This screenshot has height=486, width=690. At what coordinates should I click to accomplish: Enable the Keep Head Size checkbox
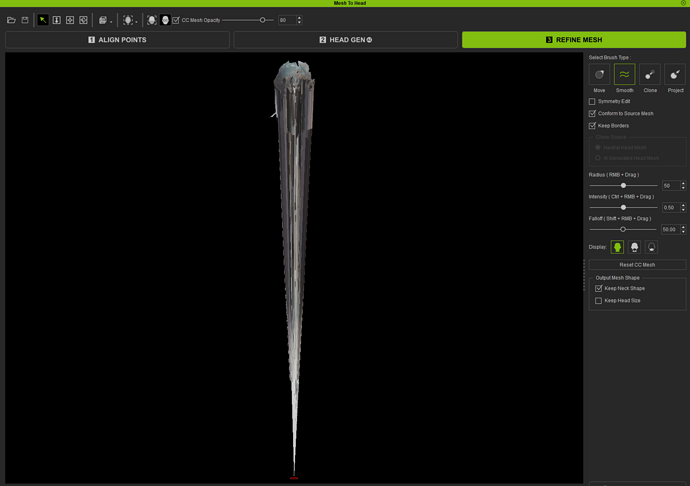pos(598,301)
